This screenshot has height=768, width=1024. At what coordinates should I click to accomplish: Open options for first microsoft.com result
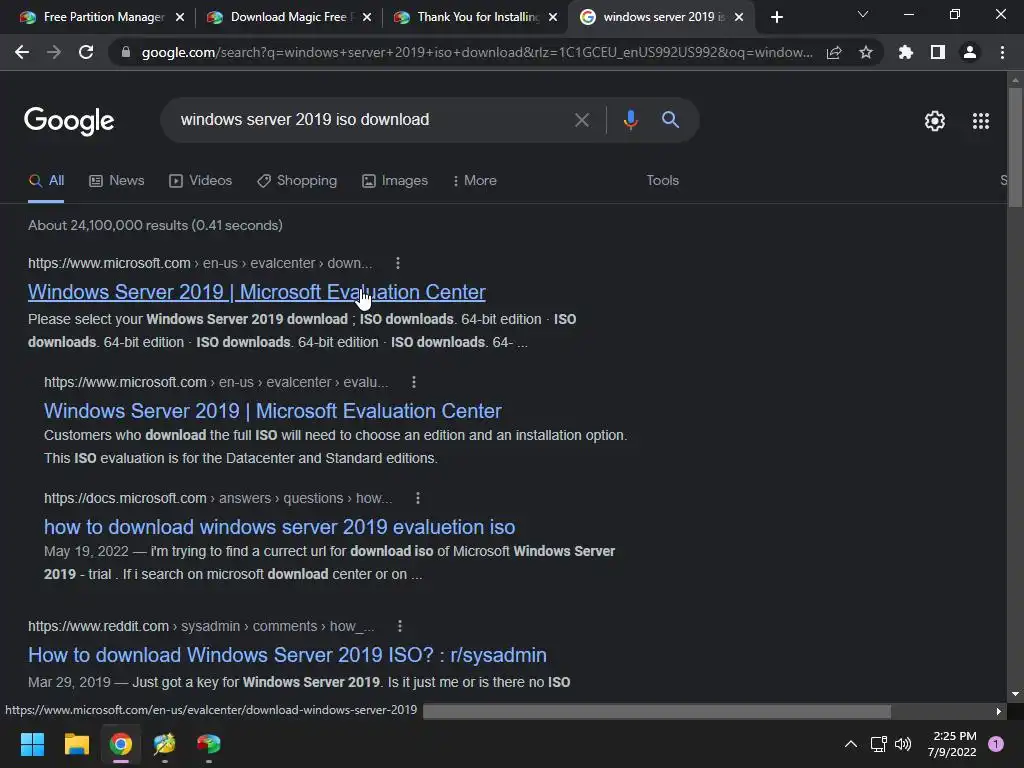[x=398, y=263]
